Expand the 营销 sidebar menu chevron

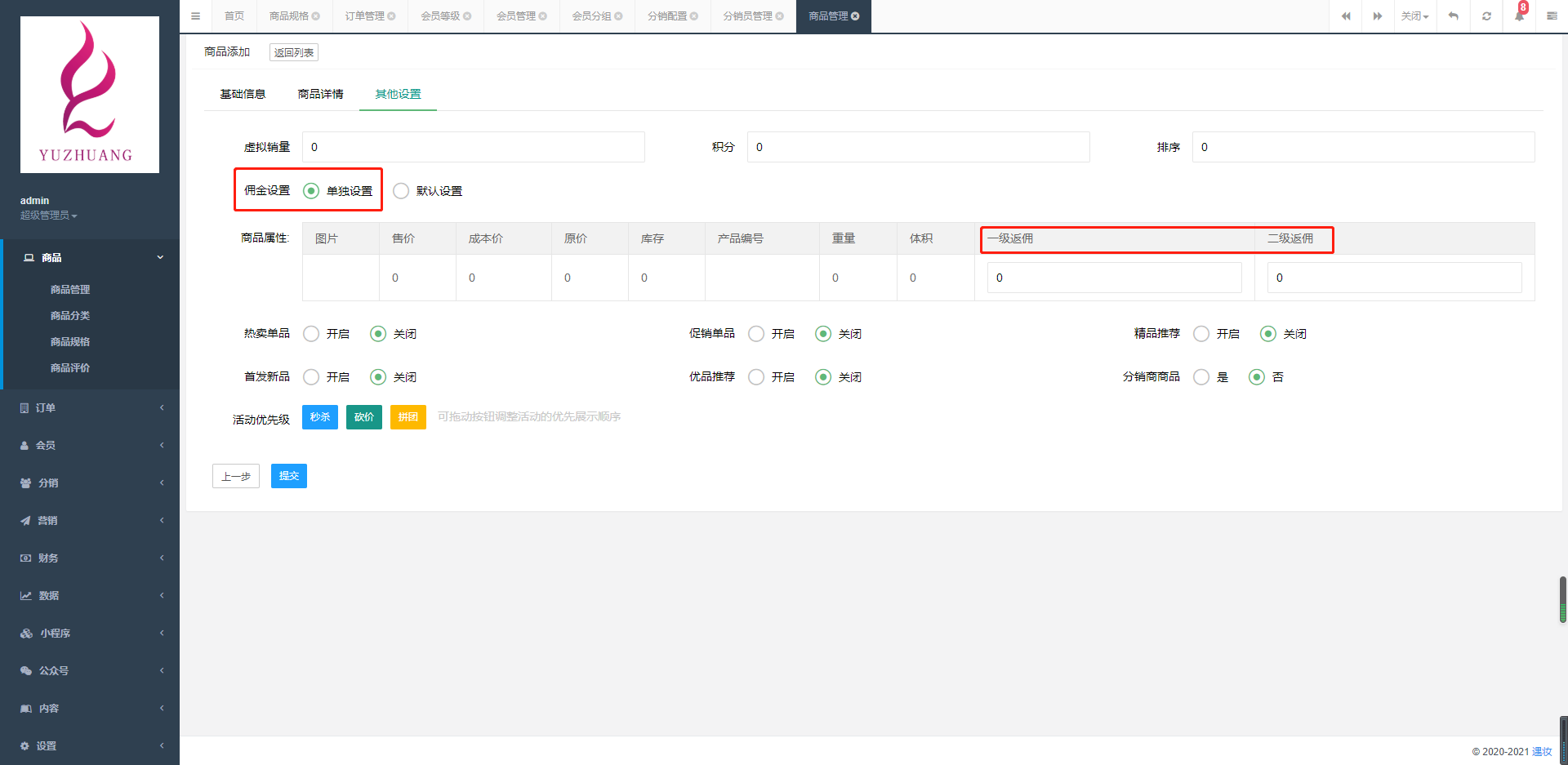[x=162, y=520]
